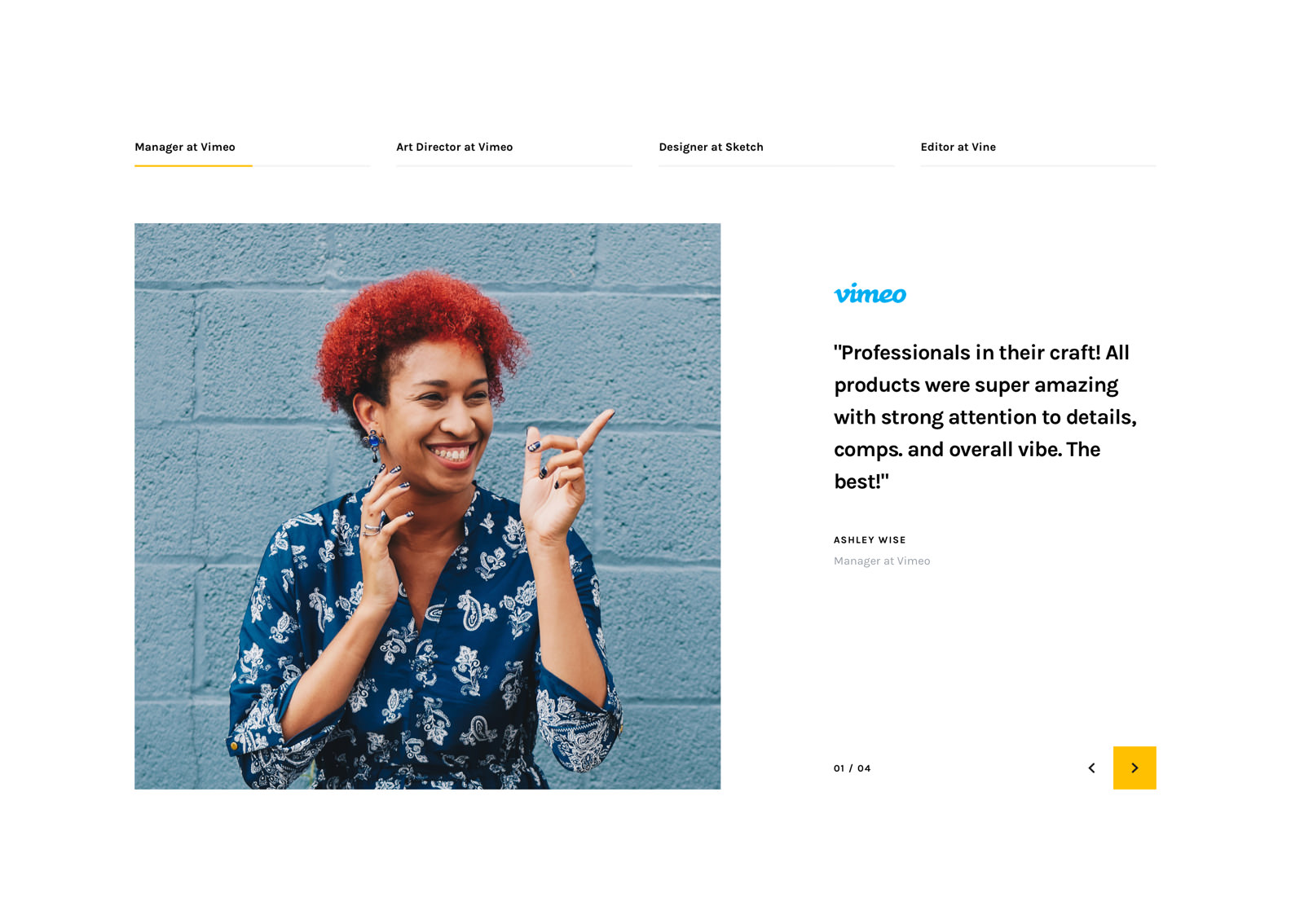Click the current slide number 01

(x=839, y=768)
